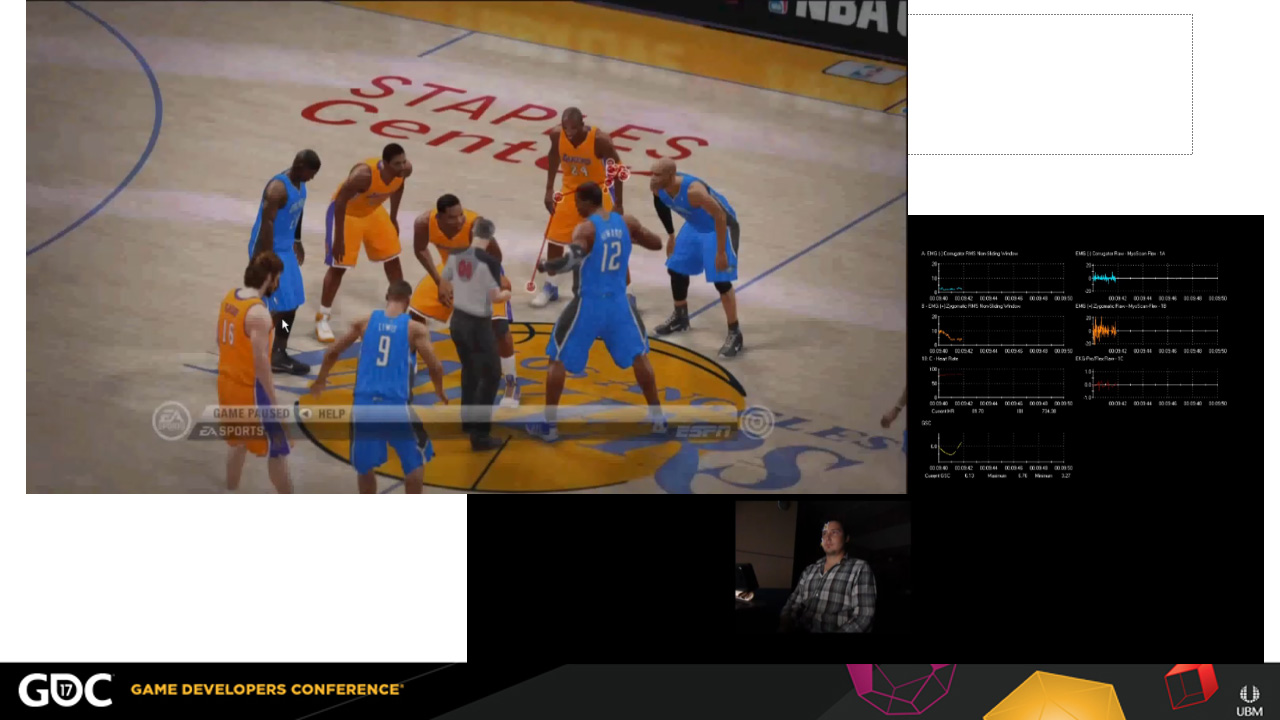Click the GAME DEVELOPERS CONFERENCE text
Viewport: 1280px width, 720px height.
pos(267,689)
